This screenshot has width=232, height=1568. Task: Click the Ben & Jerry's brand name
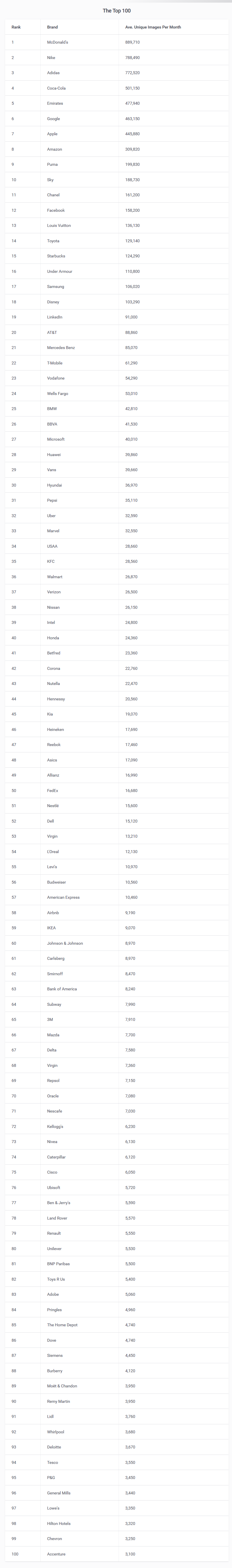[x=58, y=1203]
